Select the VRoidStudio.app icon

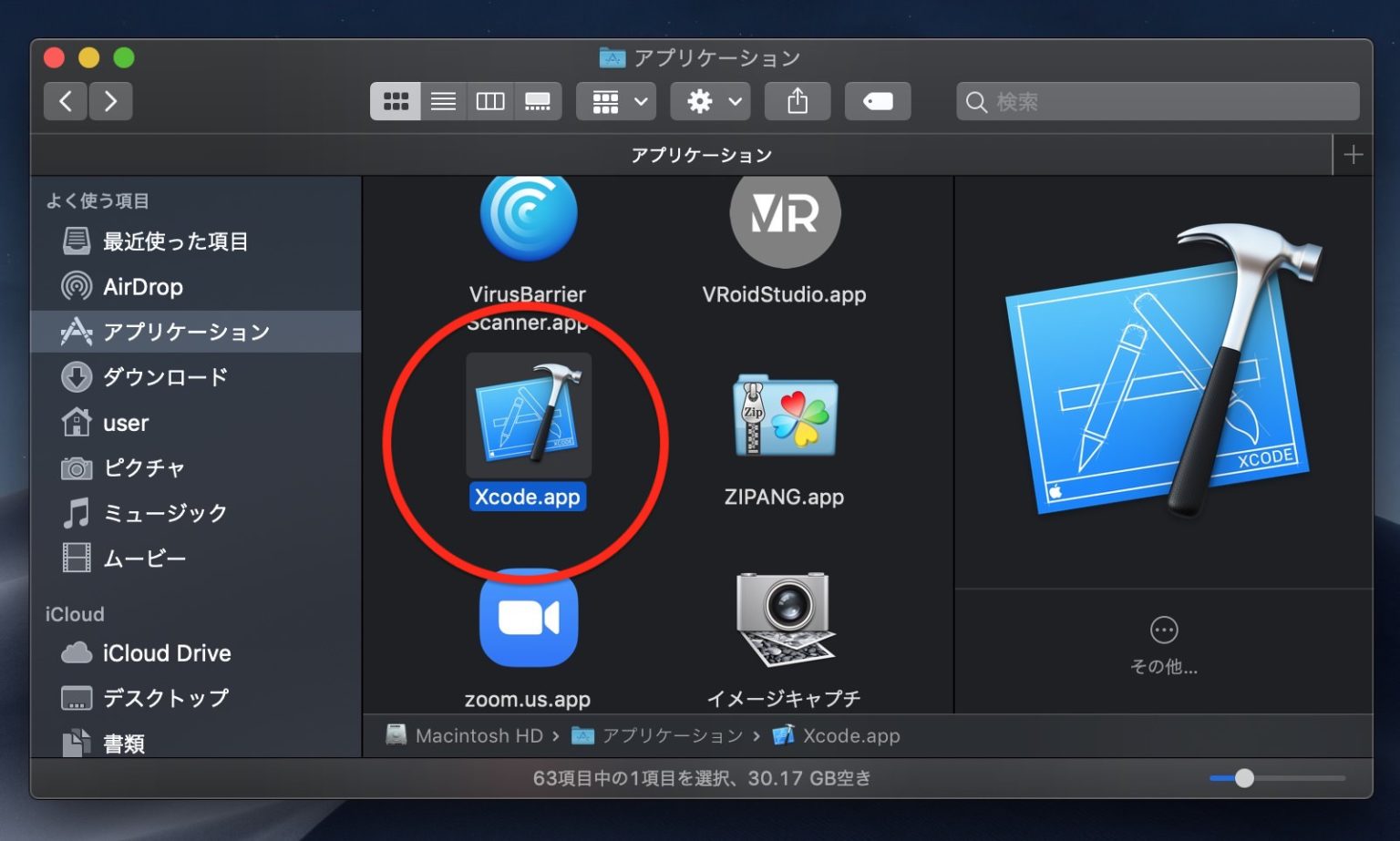pyautogui.click(x=784, y=216)
